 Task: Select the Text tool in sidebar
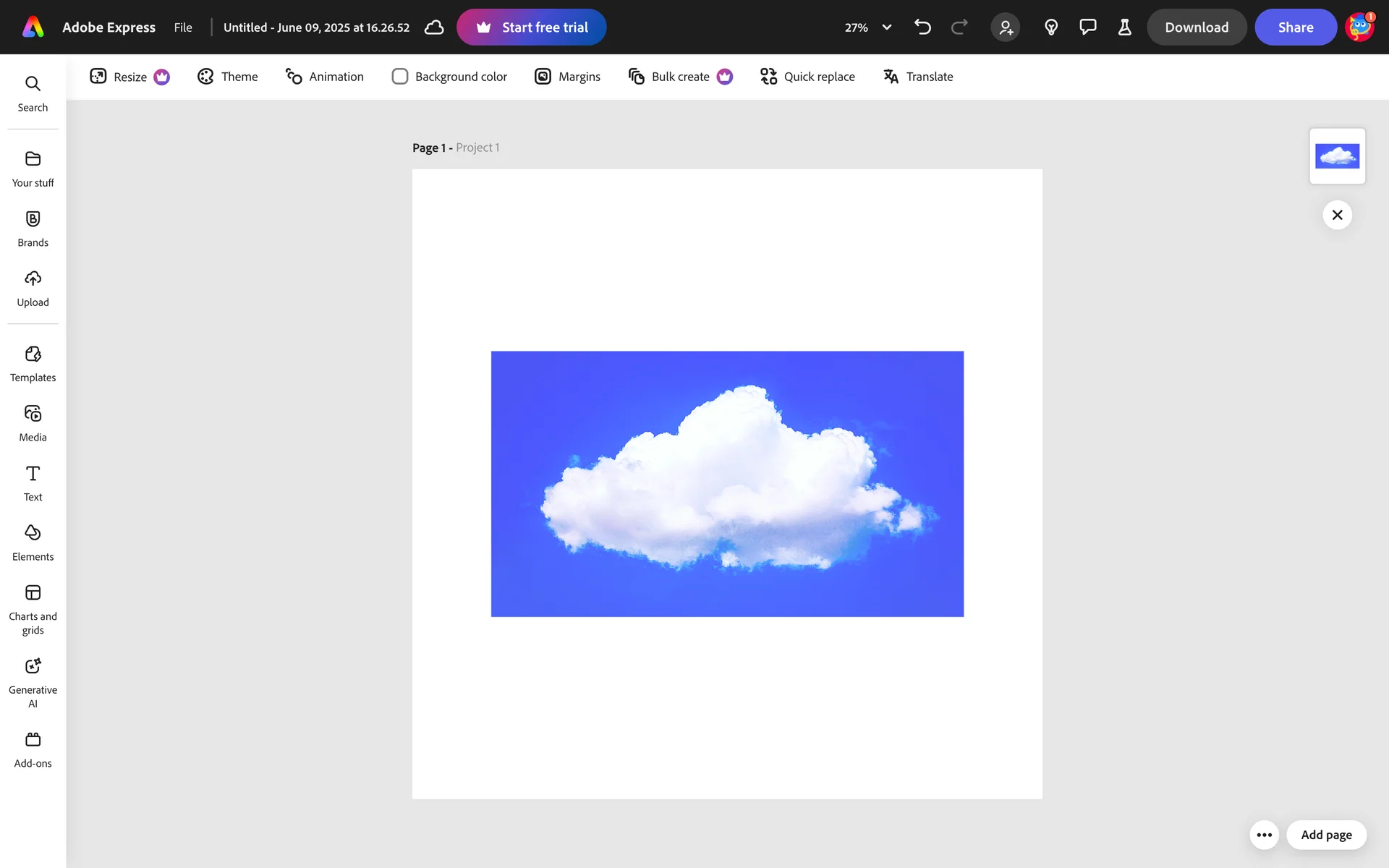[x=33, y=482]
